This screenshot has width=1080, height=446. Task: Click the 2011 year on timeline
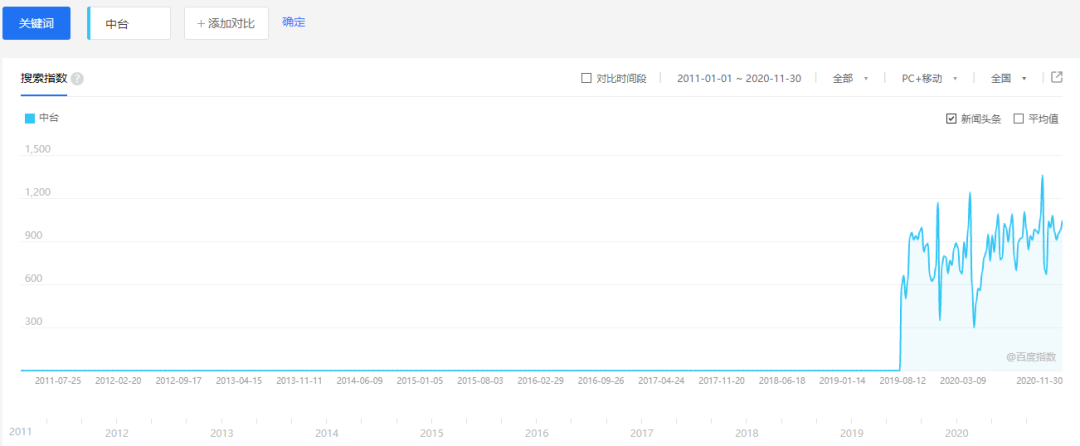click(19, 431)
